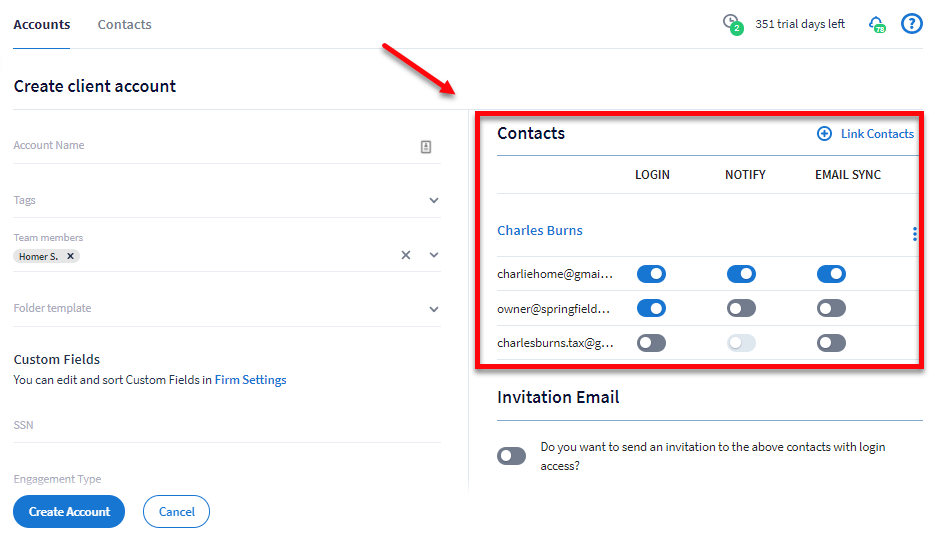Click the Cancel button
The width and height of the screenshot is (931, 543).
point(176,512)
